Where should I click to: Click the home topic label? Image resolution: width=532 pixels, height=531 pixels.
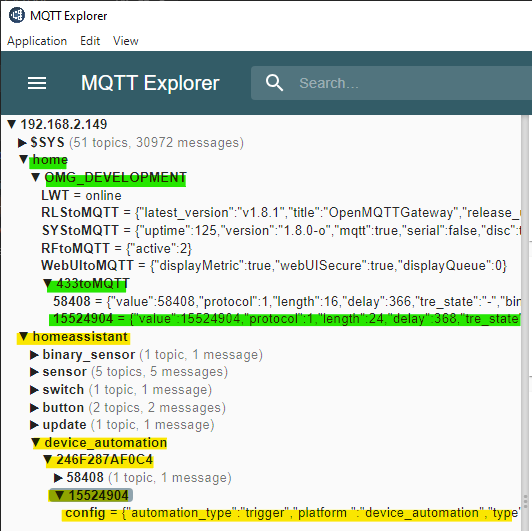[x=50, y=160]
